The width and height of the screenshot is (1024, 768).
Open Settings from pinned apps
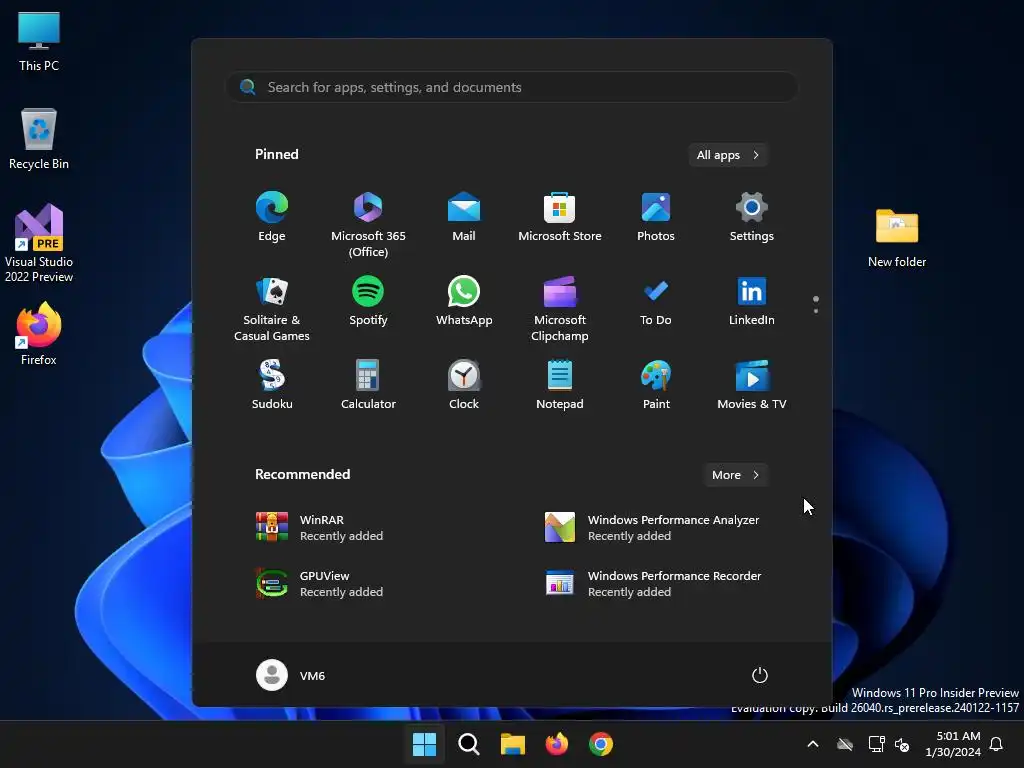point(752,217)
